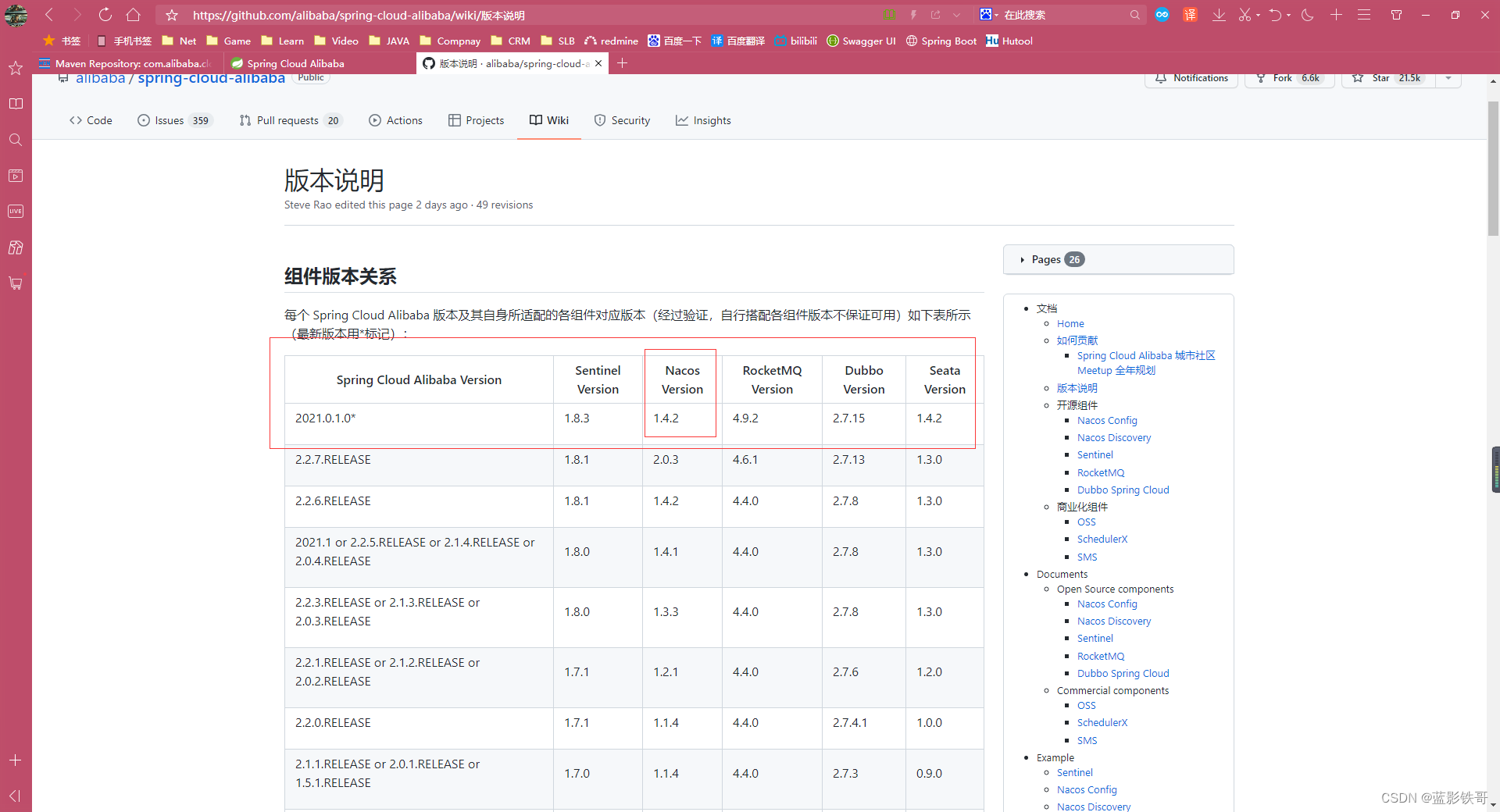
Task: Open the JAVA bookmarks folder
Action: click(390, 41)
